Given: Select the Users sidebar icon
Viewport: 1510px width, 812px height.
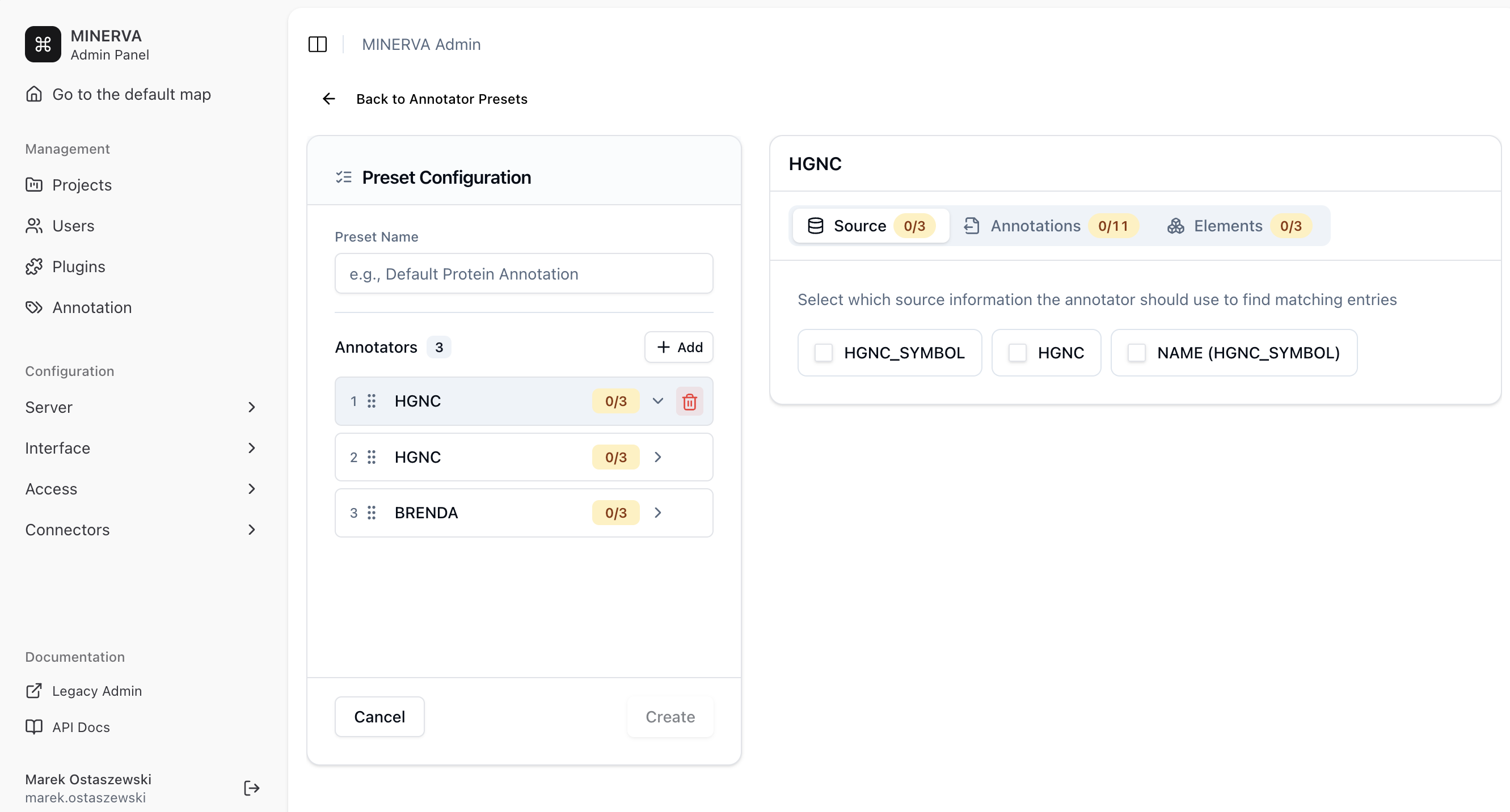Looking at the screenshot, I should [34, 226].
